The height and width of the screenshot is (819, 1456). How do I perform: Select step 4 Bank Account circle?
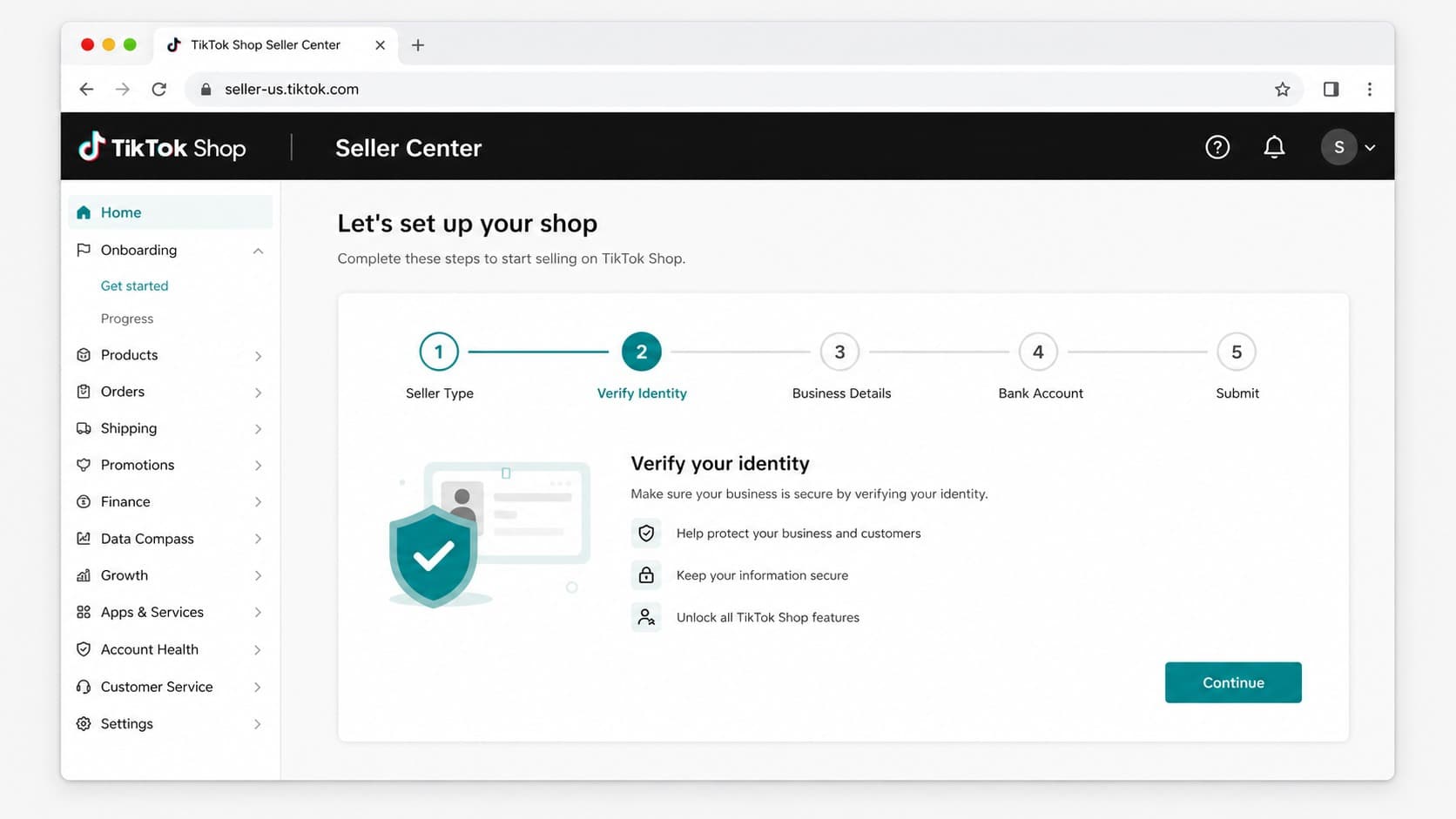(1038, 352)
